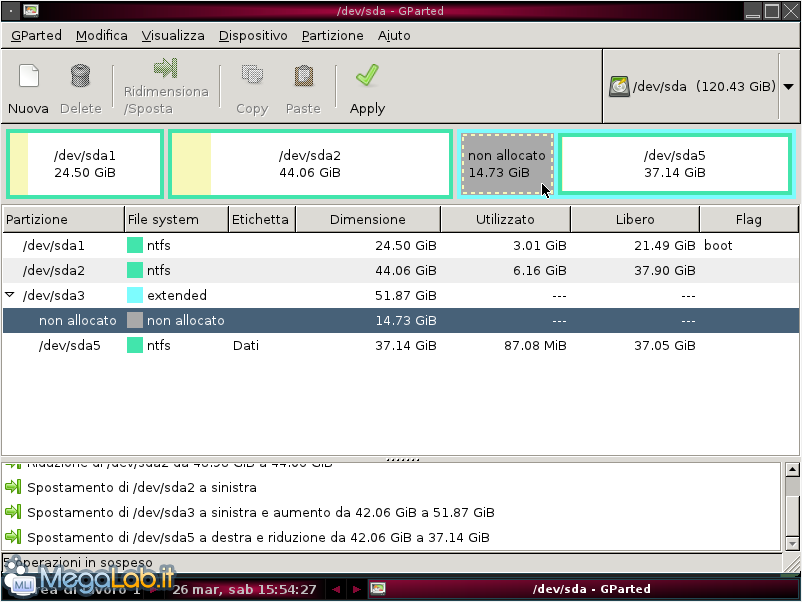The height and width of the screenshot is (602, 802).
Task: Select the 'Spostamento di /dev/sda2 a sinistra' operation
Action: coord(142,487)
